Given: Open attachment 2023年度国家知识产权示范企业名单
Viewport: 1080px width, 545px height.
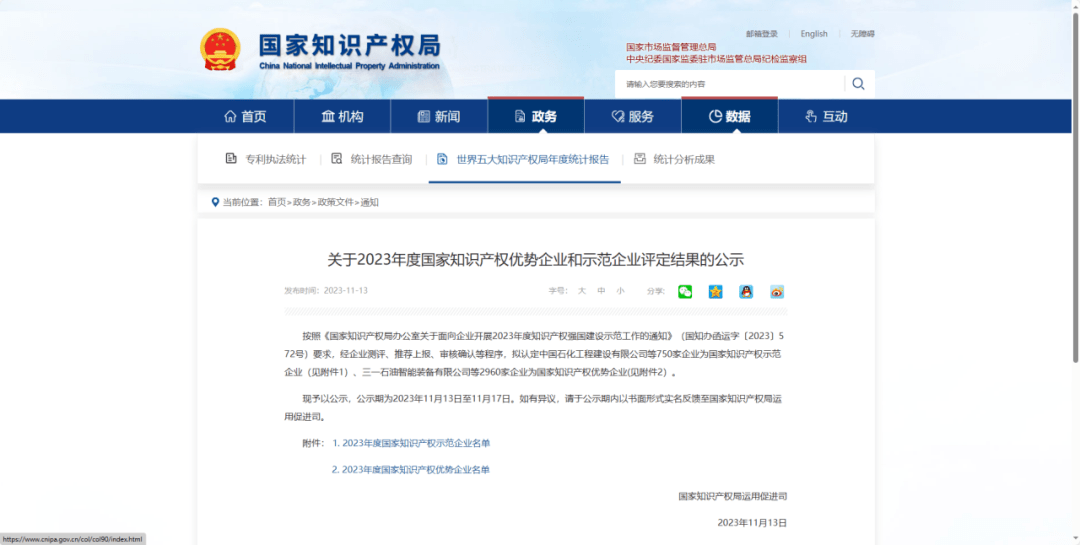Looking at the screenshot, I should point(411,443).
